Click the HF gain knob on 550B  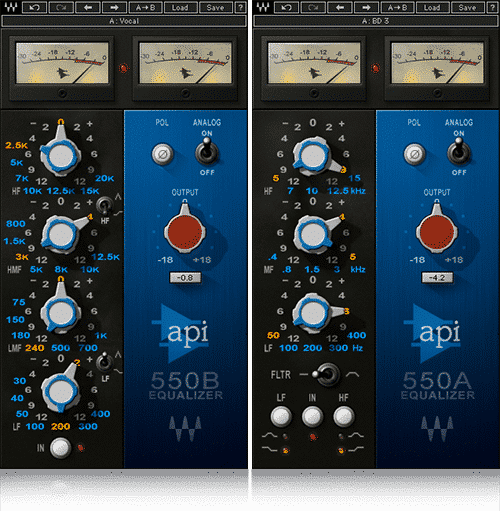61,155
